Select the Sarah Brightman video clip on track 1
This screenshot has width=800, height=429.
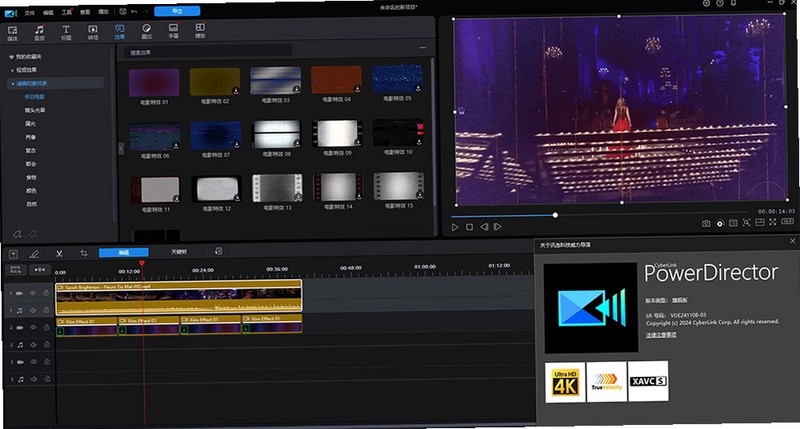pos(179,295)
